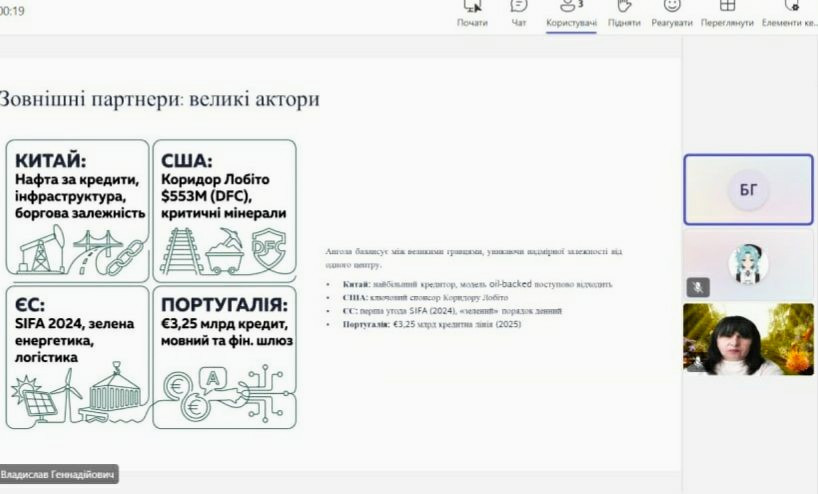Select the woman's video tile

pyautogui.click(x=748, y=339)
